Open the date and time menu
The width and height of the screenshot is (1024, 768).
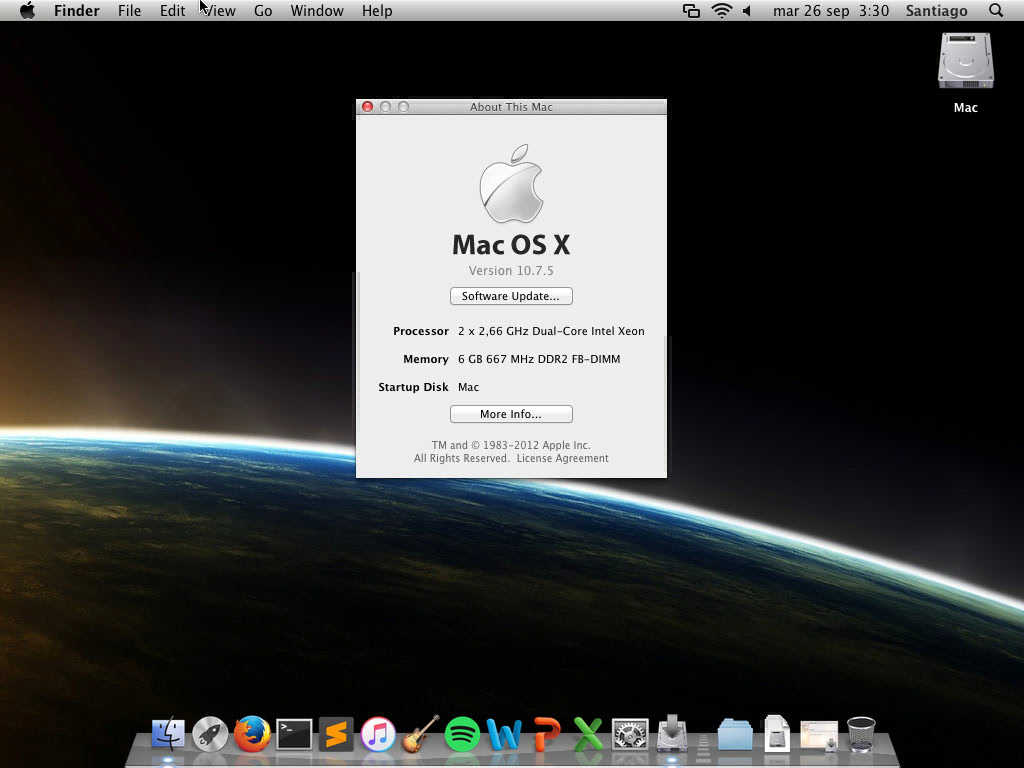click(830, 11)
